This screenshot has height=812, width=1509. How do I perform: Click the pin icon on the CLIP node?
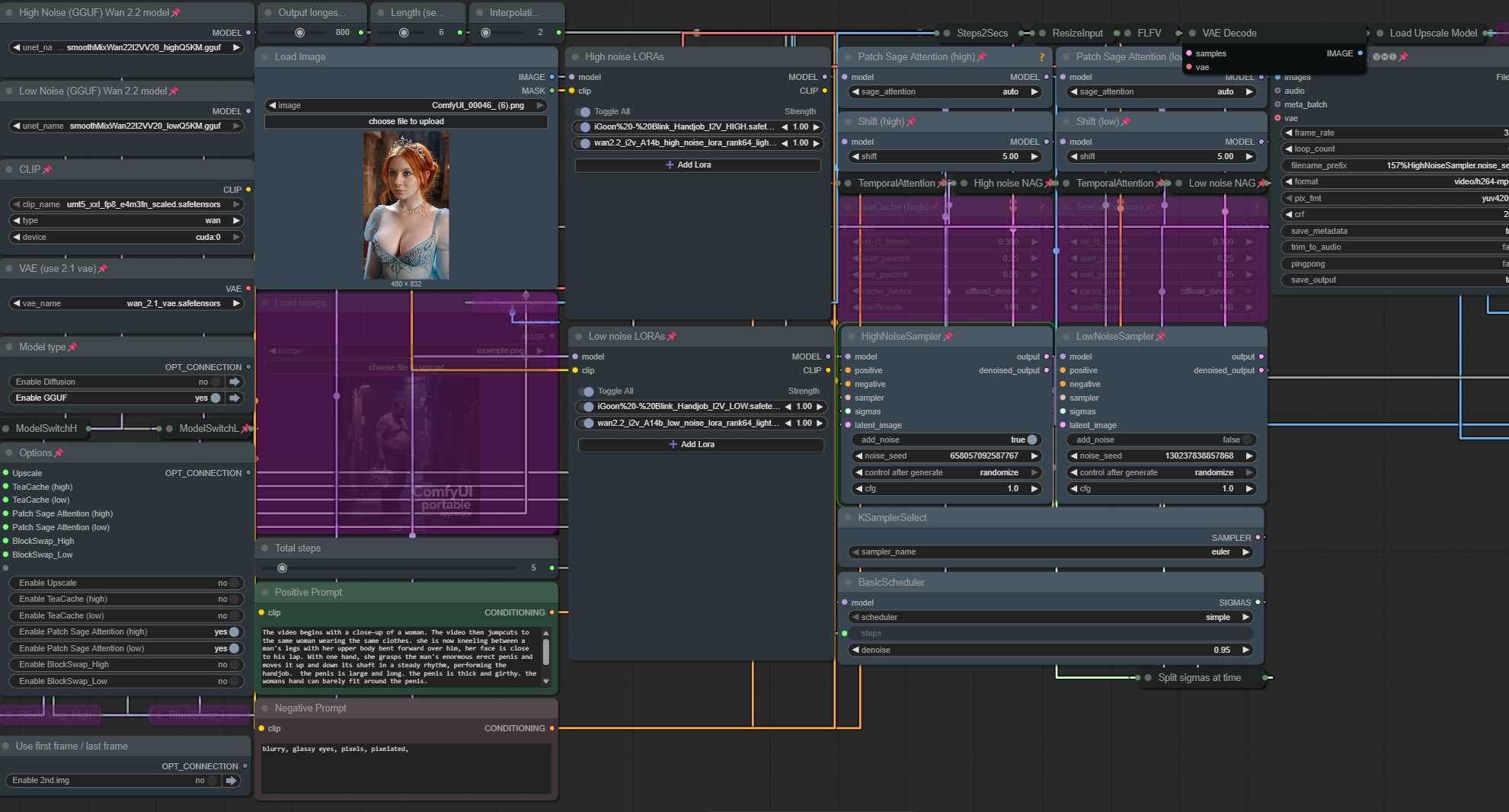pos(47,170)
